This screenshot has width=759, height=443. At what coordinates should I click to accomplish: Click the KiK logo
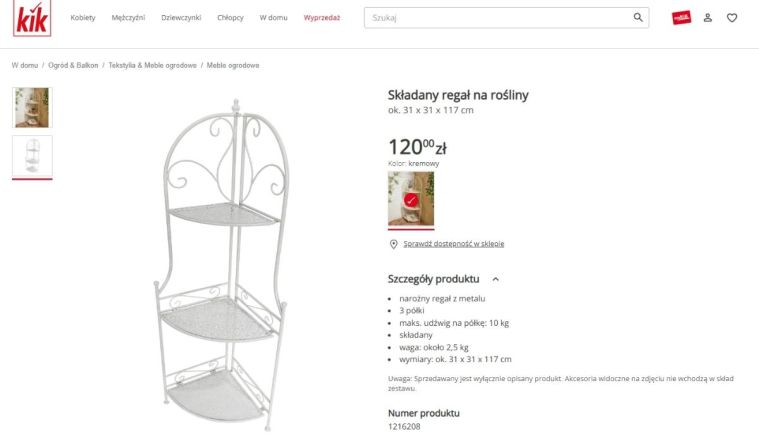click(x=32, y=18)
